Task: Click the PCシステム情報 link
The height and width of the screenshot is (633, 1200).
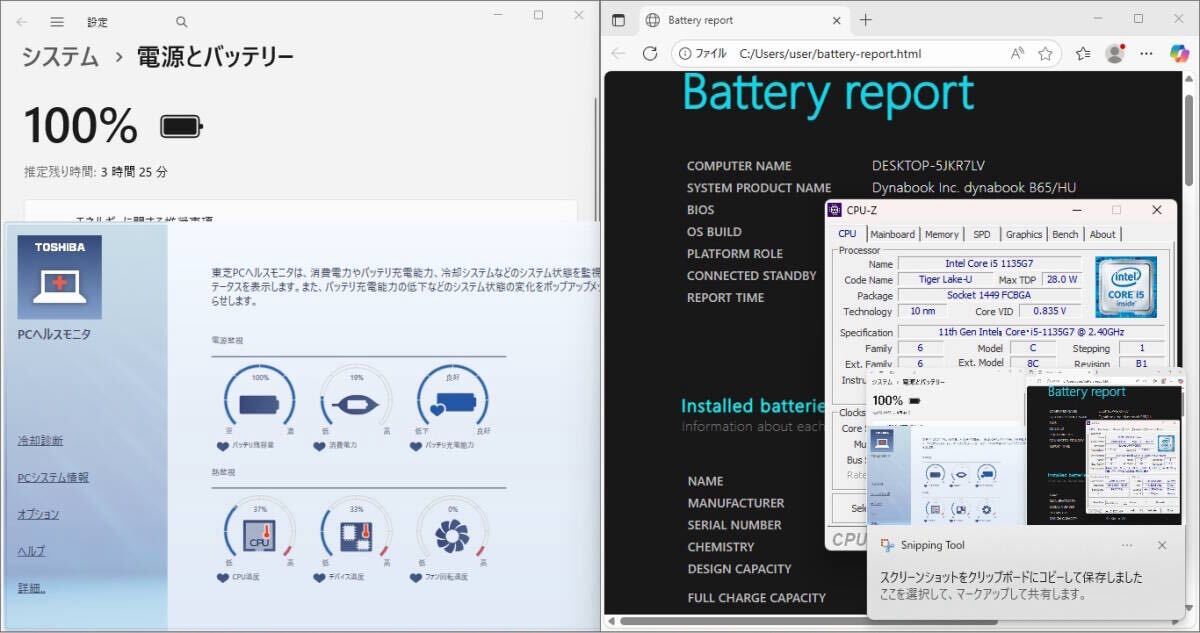Action: 52,478
